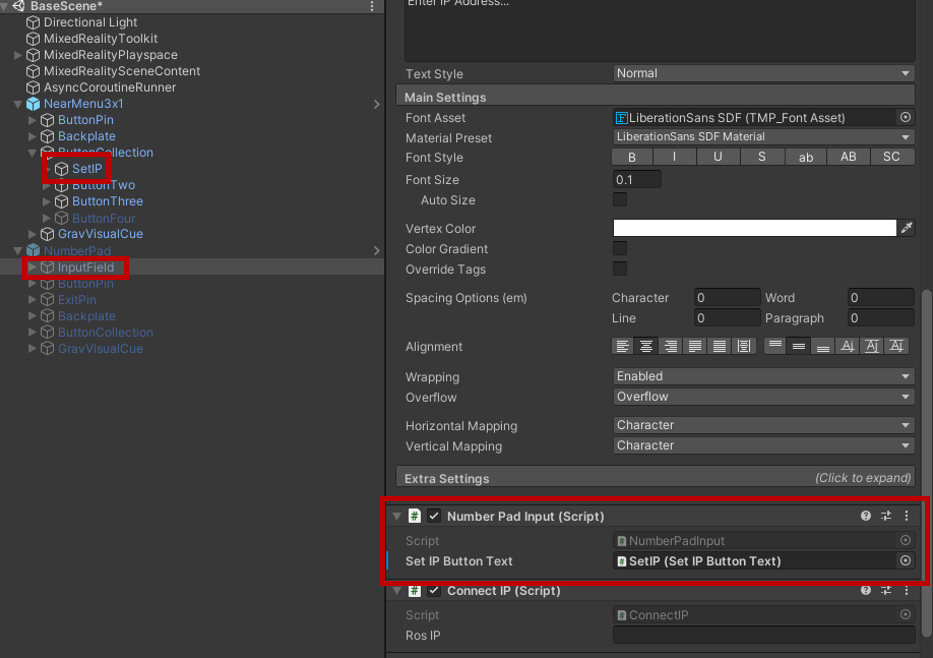933x658 pixels.
Task: Click the white Vertex Color swatch
Action: (x=756, y=227)
